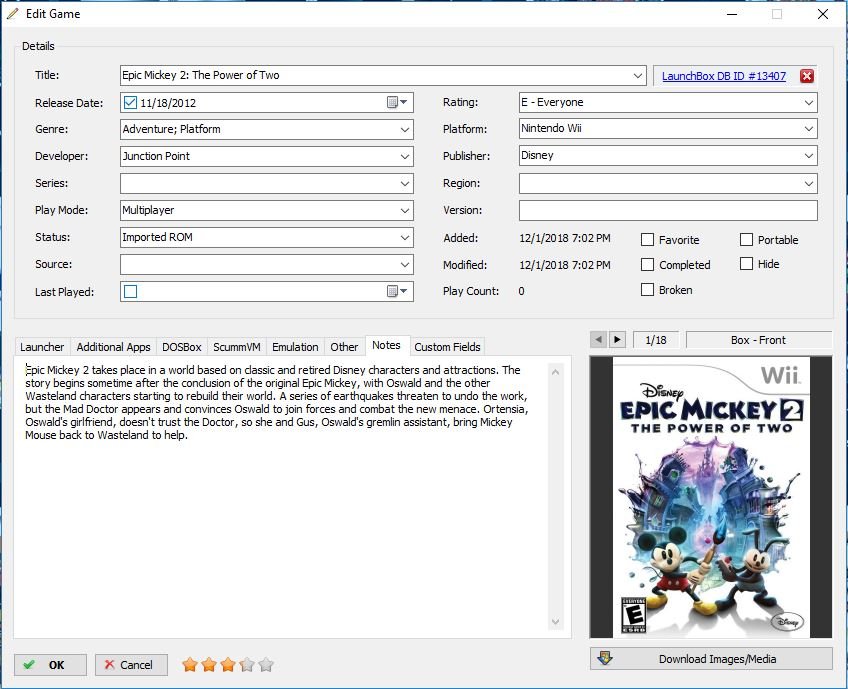Click the OK button
The height and width of the screenshot is (689, 848).
click(50, 665)
